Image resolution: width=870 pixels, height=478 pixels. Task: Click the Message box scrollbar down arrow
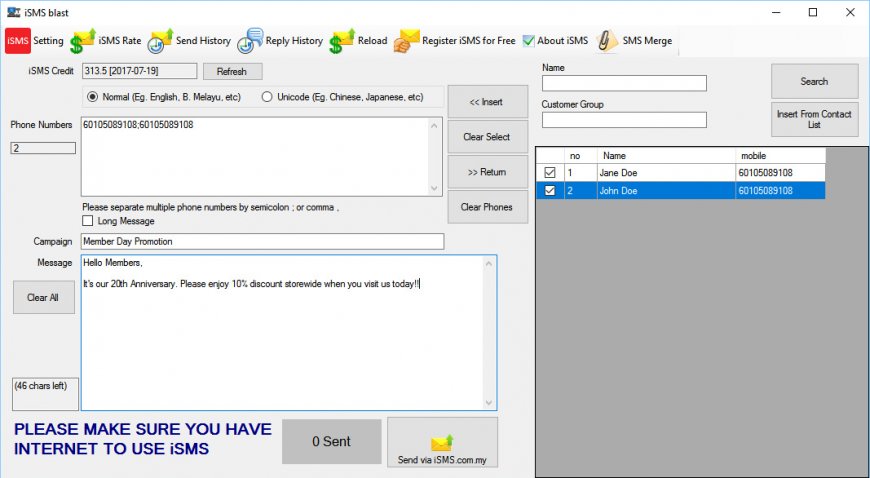pos(489,403)
